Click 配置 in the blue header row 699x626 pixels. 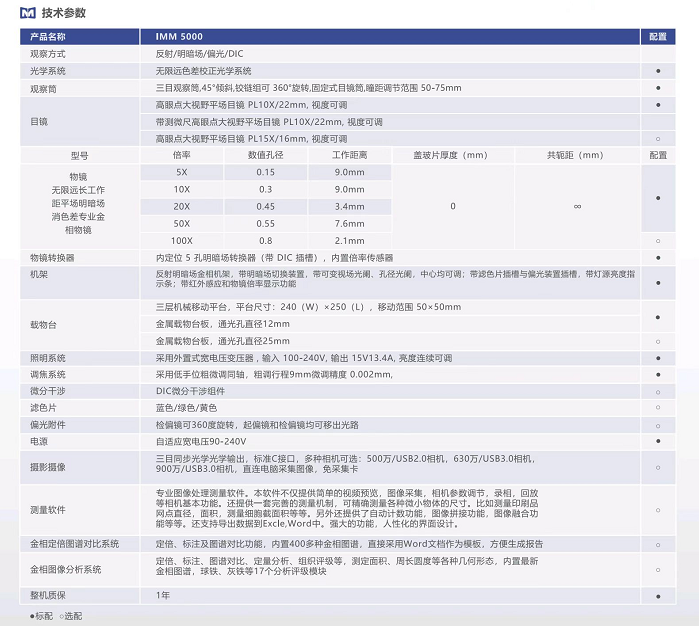point(658,37)
